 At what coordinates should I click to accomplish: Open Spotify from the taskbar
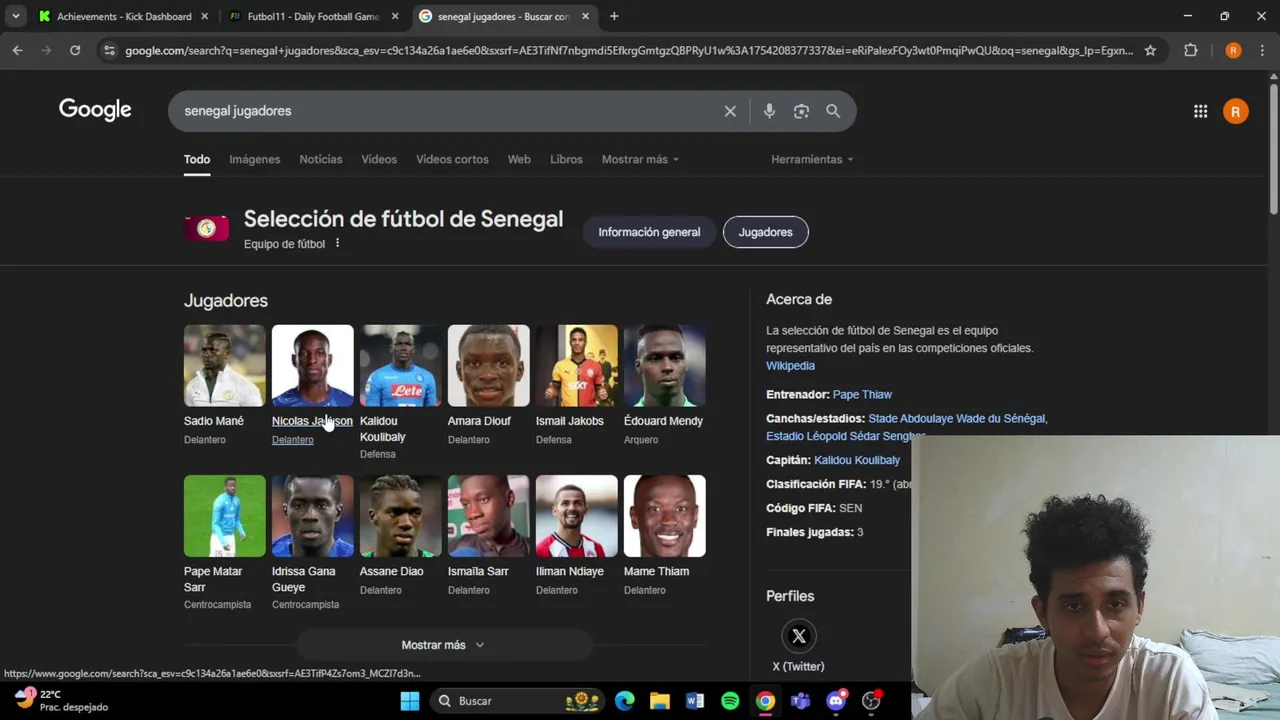click(x=730, y=701)
